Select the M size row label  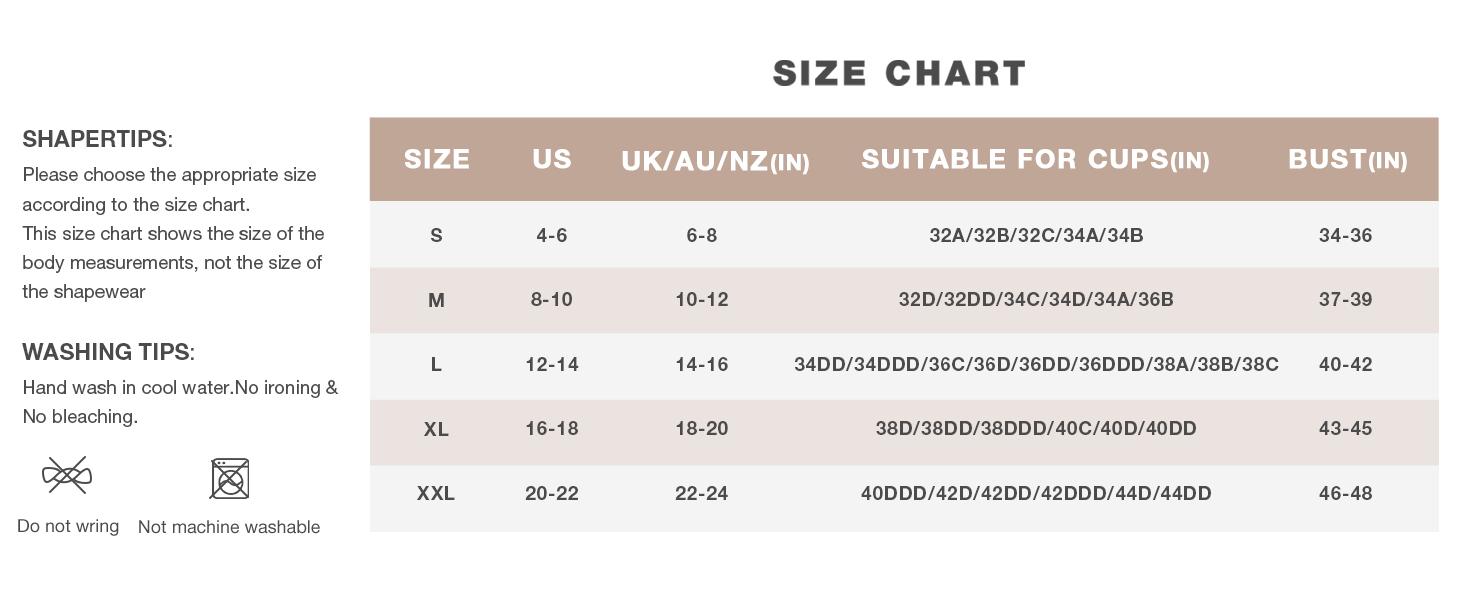pos(436,300)
